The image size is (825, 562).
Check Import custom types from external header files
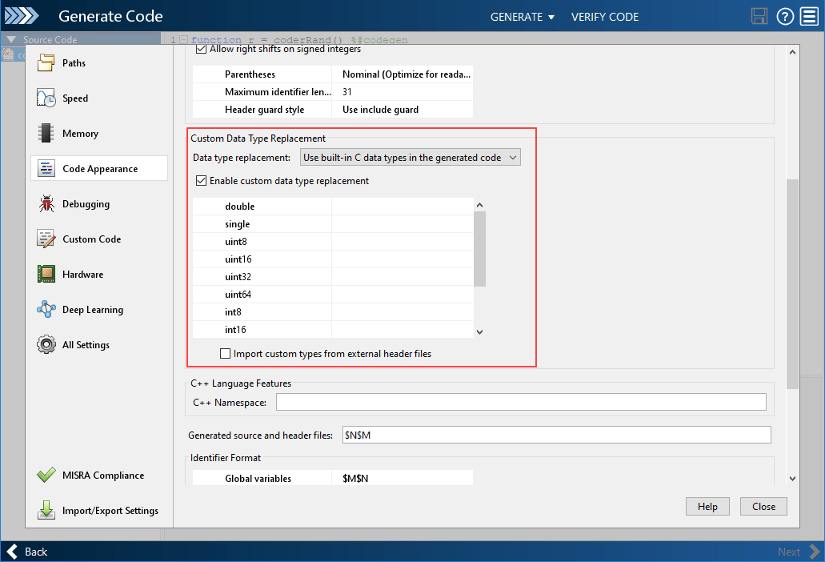click(225, 354)
